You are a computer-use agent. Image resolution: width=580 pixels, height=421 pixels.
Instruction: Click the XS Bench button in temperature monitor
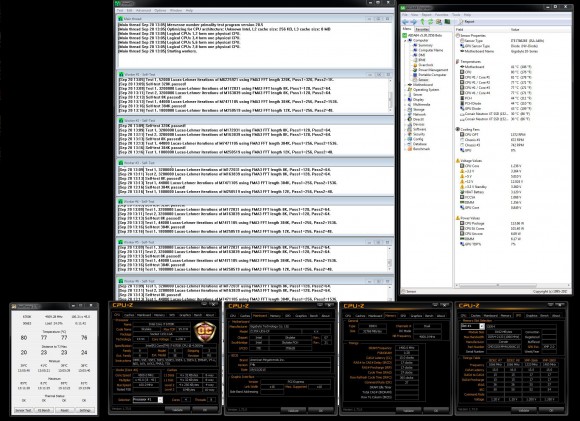coord(44,410)
